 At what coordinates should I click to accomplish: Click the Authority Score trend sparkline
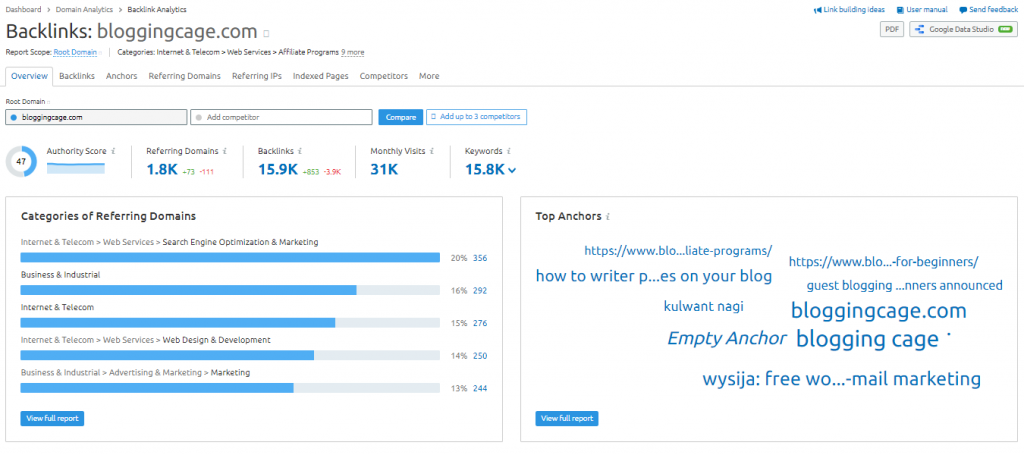76,168
